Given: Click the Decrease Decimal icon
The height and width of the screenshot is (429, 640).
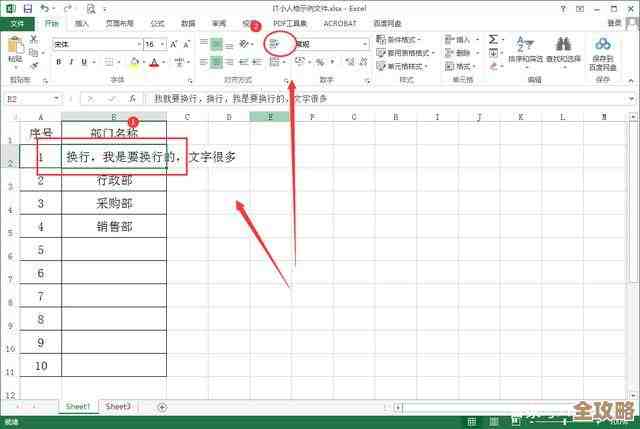Looking at the screenshot, I should point(363,62).
